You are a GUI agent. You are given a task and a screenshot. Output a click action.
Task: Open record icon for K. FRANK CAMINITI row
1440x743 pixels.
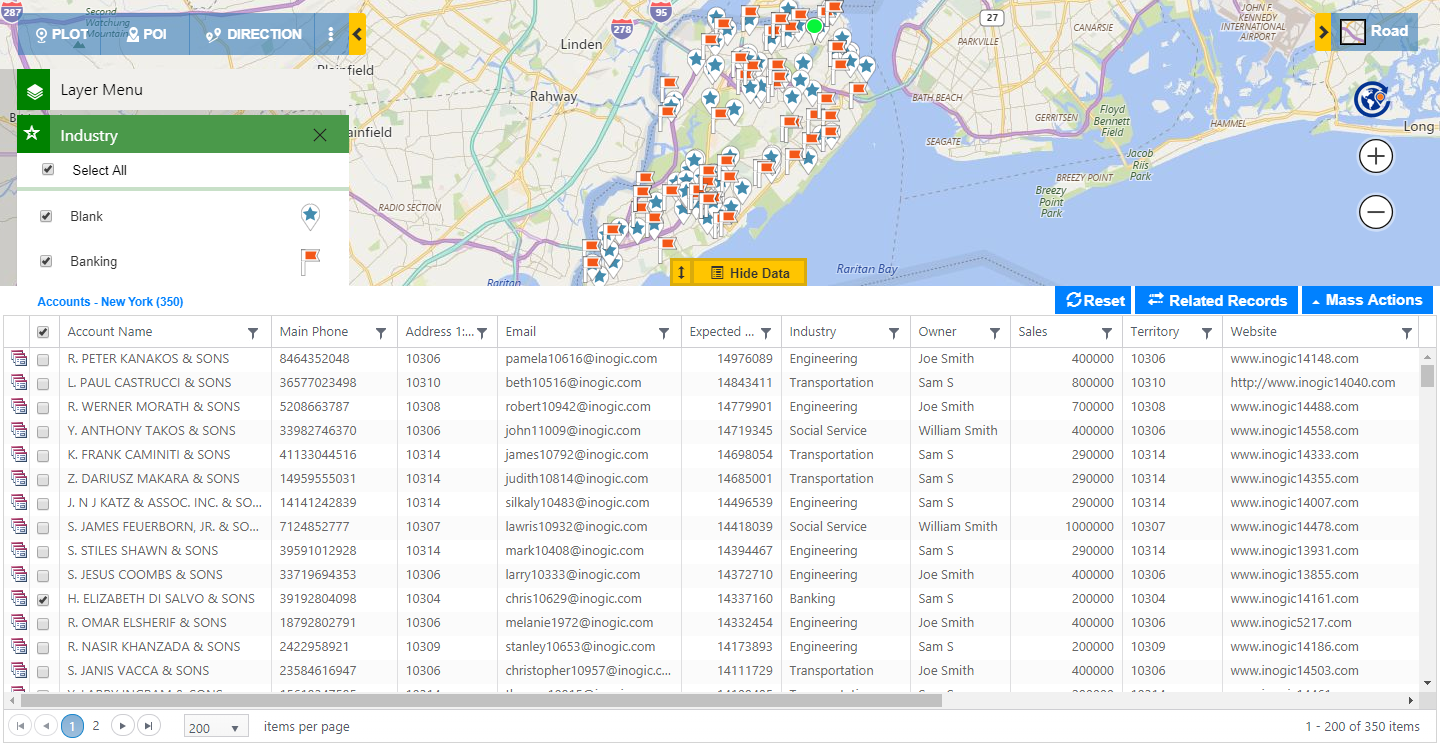19,454
